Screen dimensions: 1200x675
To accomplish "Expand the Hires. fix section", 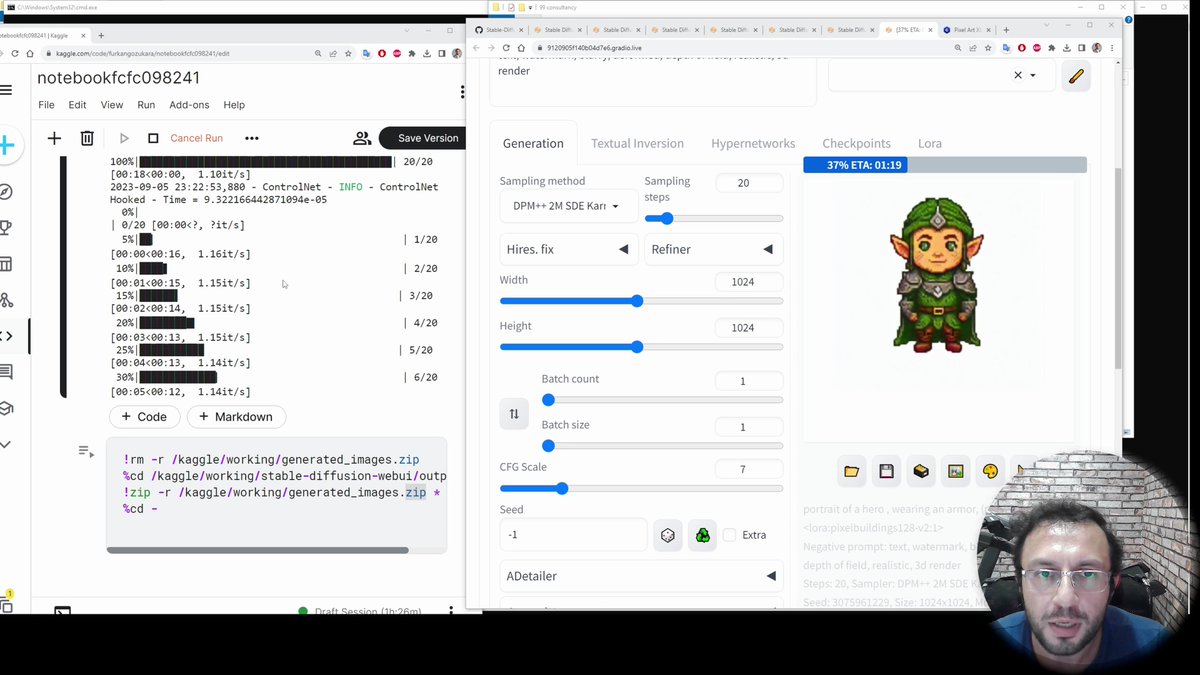I will 568,249.
